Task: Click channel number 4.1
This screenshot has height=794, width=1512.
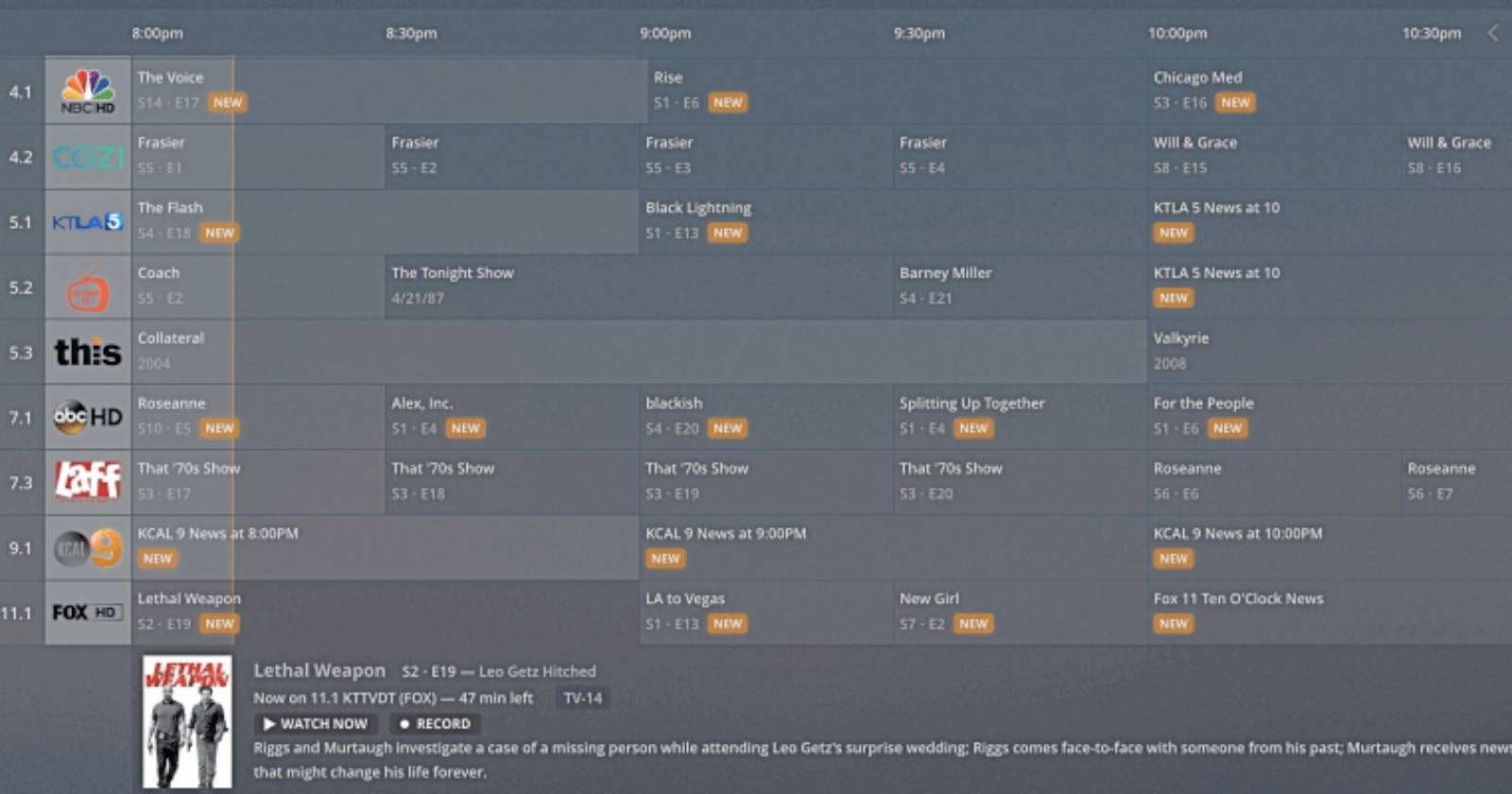Action: (x=20, y=92)
